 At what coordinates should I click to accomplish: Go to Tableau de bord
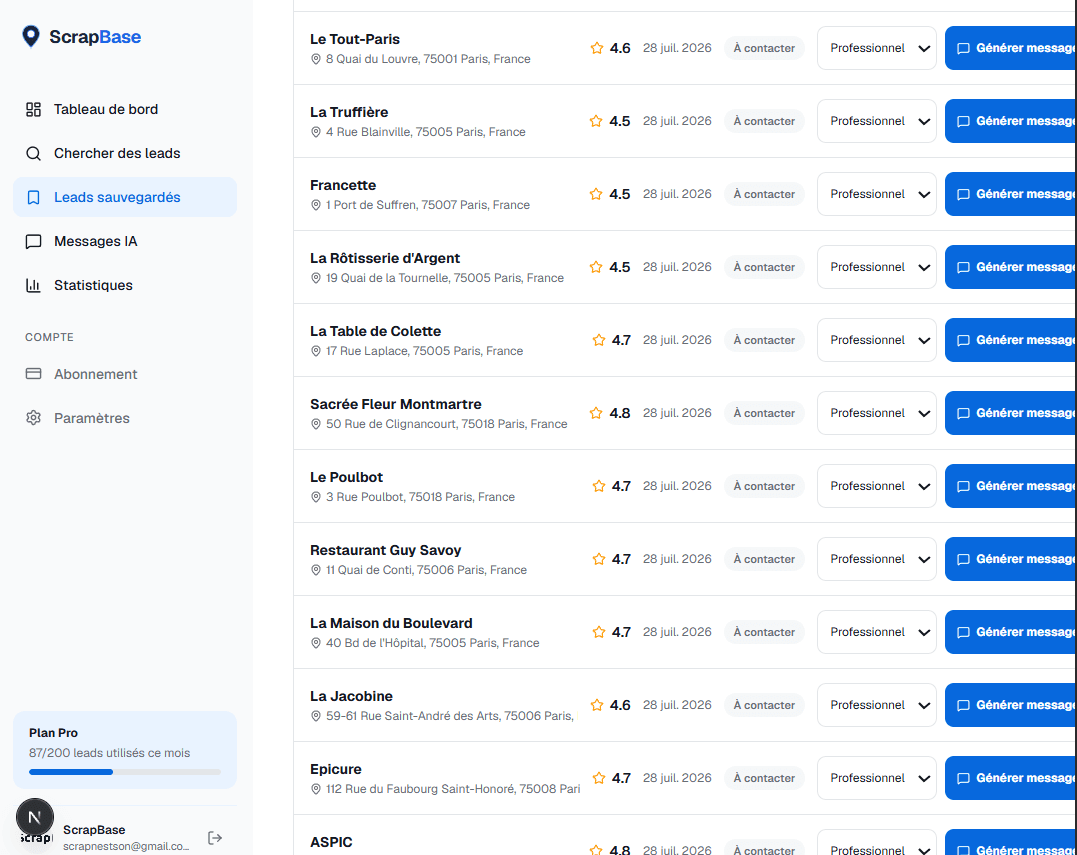125,109
